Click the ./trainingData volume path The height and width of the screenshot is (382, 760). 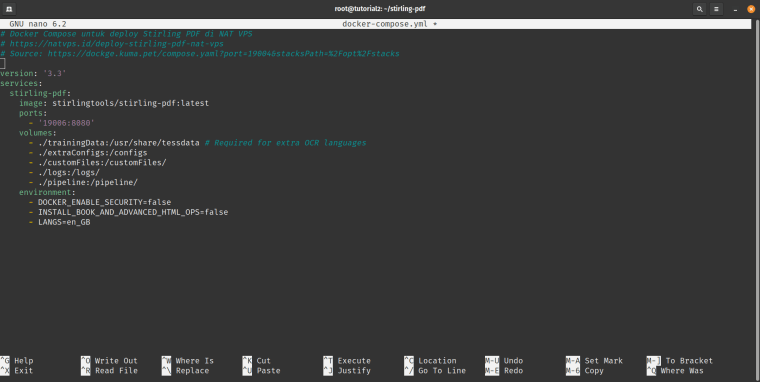(119, 143)
